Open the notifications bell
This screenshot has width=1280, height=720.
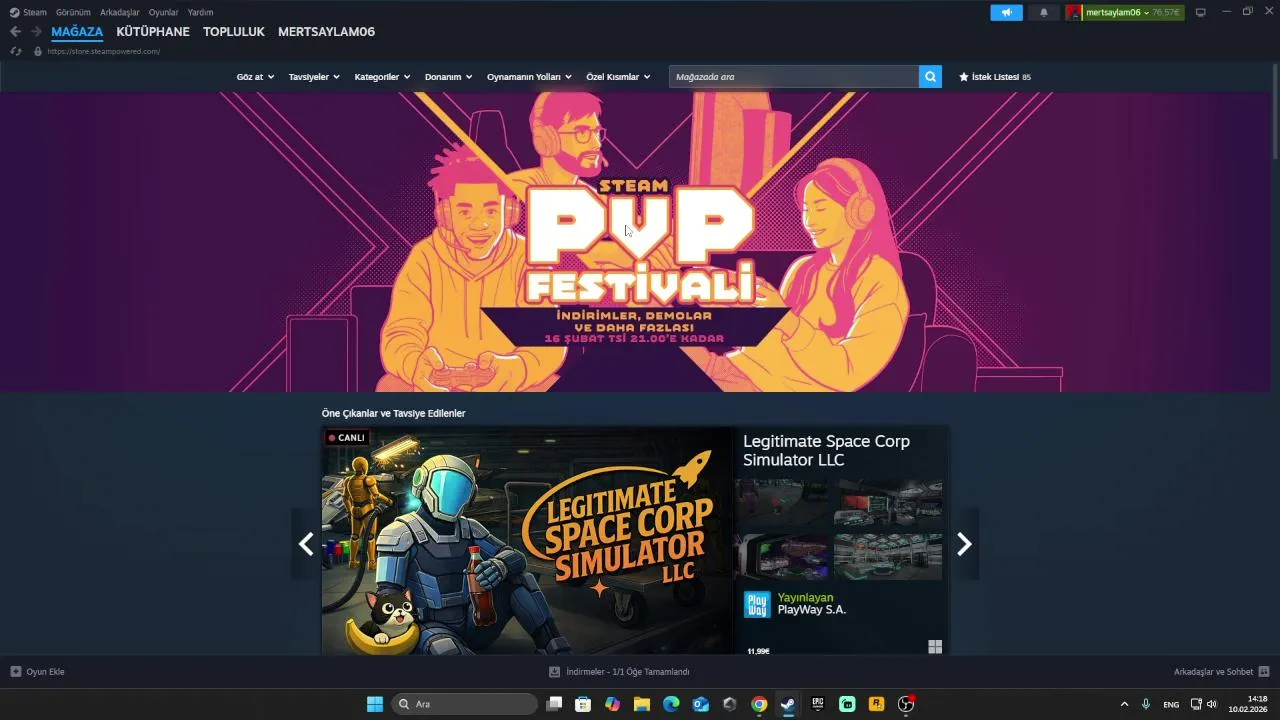click(x=1044, y=12)
